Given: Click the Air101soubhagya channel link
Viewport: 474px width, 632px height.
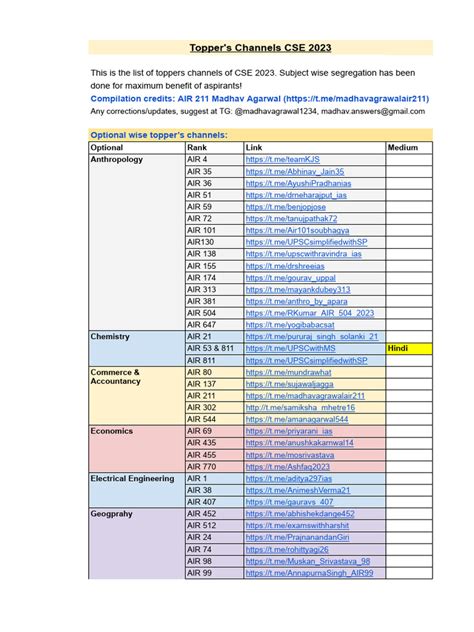Looking at the screenshot, I should [x=297, y=231].
